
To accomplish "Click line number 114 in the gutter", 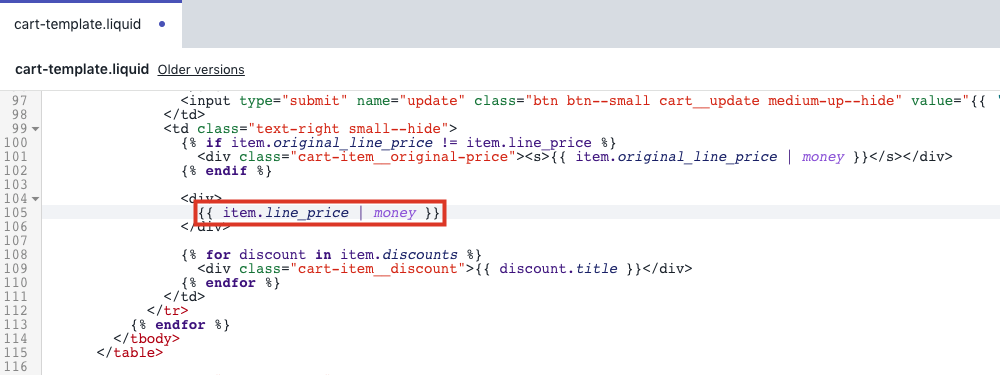I will coord(16,339).
